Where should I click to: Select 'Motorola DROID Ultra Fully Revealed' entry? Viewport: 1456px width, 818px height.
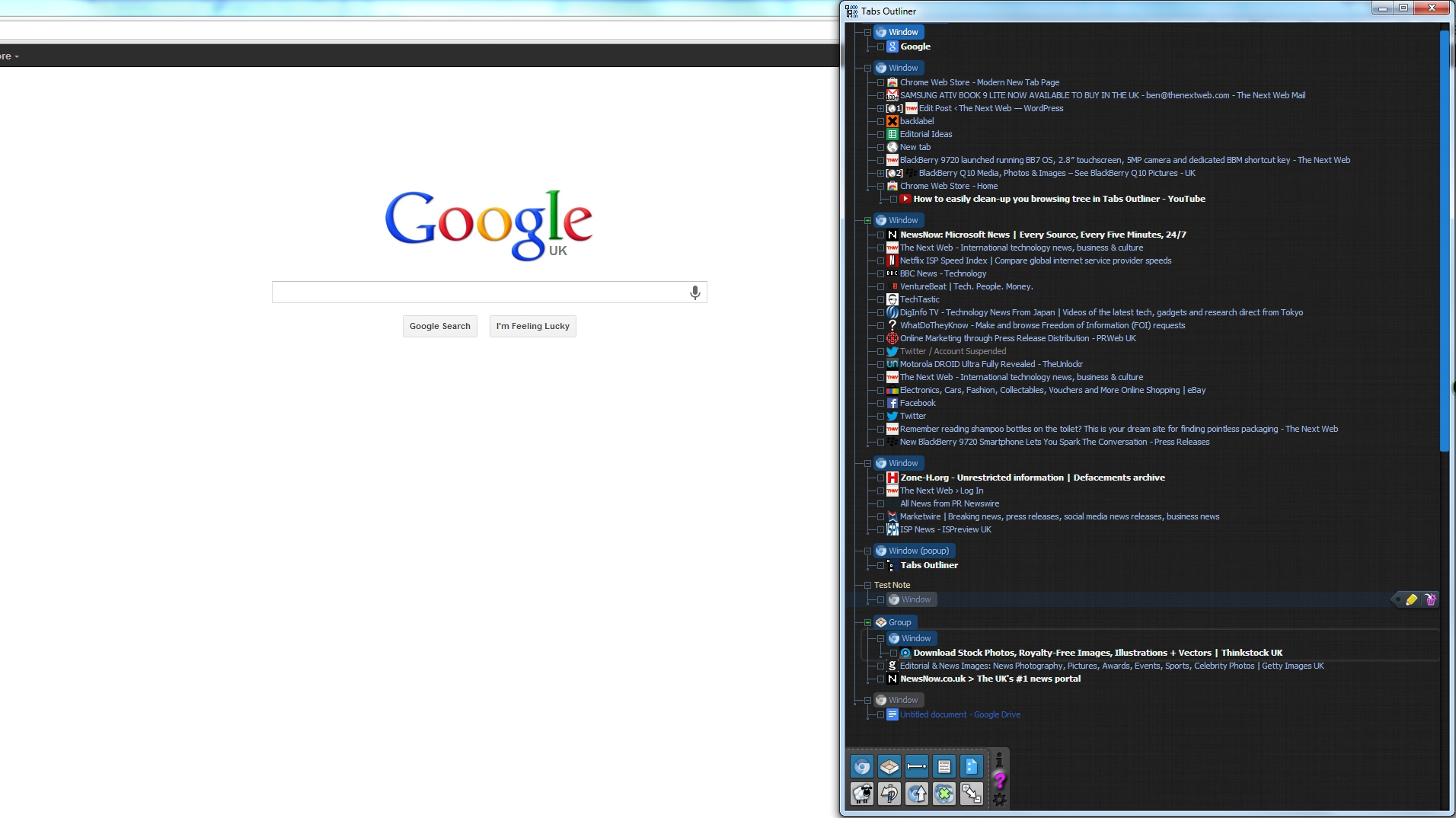tap(991, 364)
